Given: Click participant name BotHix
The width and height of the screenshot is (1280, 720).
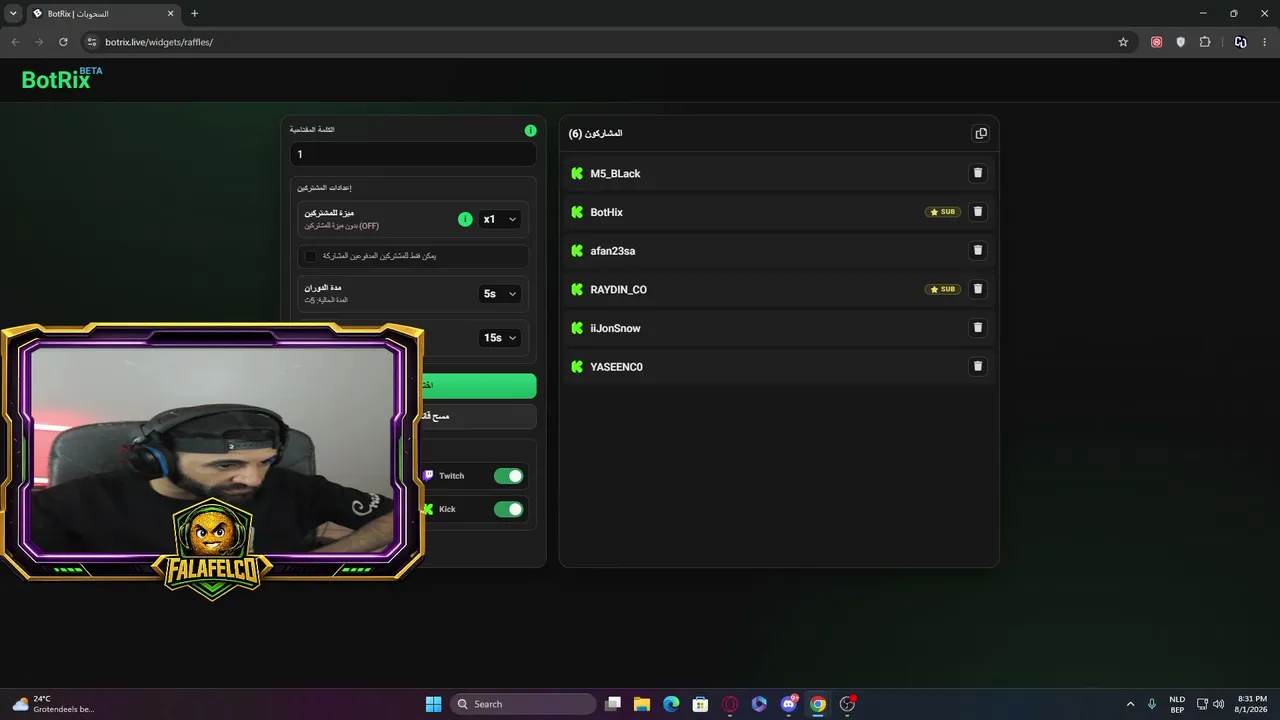Looking at the screenshot, I should (607, 212).
